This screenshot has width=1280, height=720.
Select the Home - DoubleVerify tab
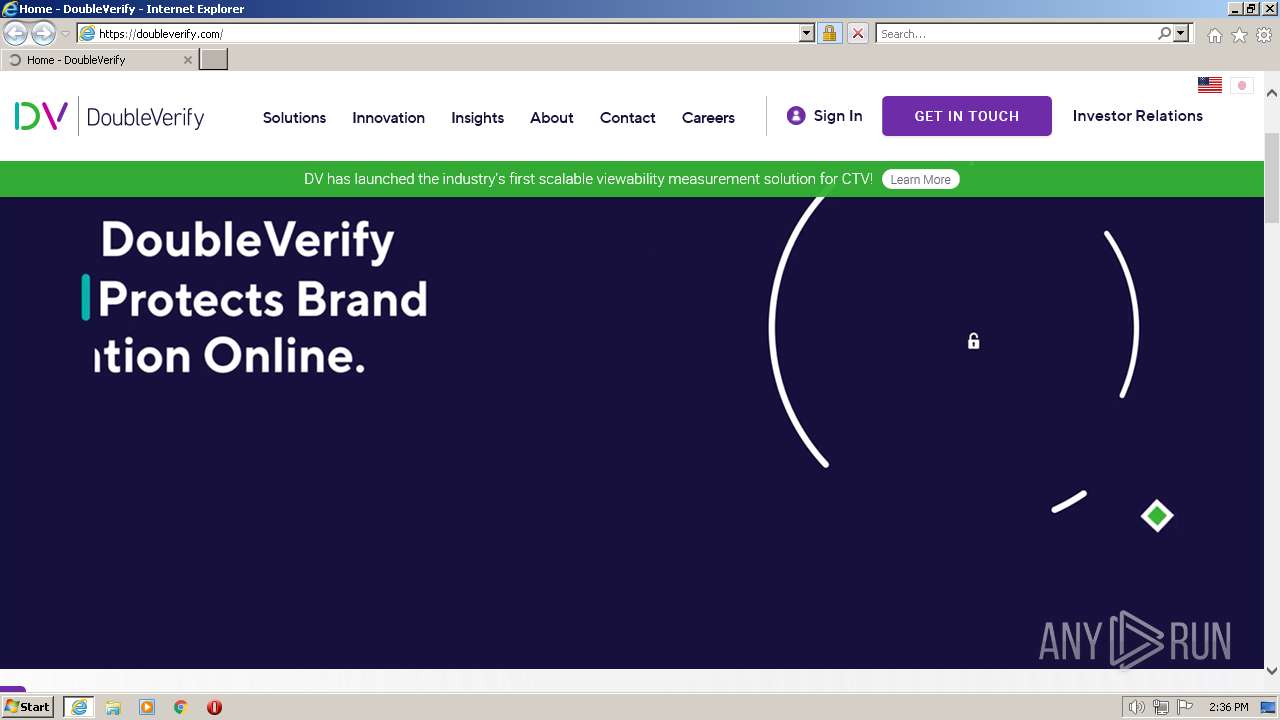click(x=98, y=60)
